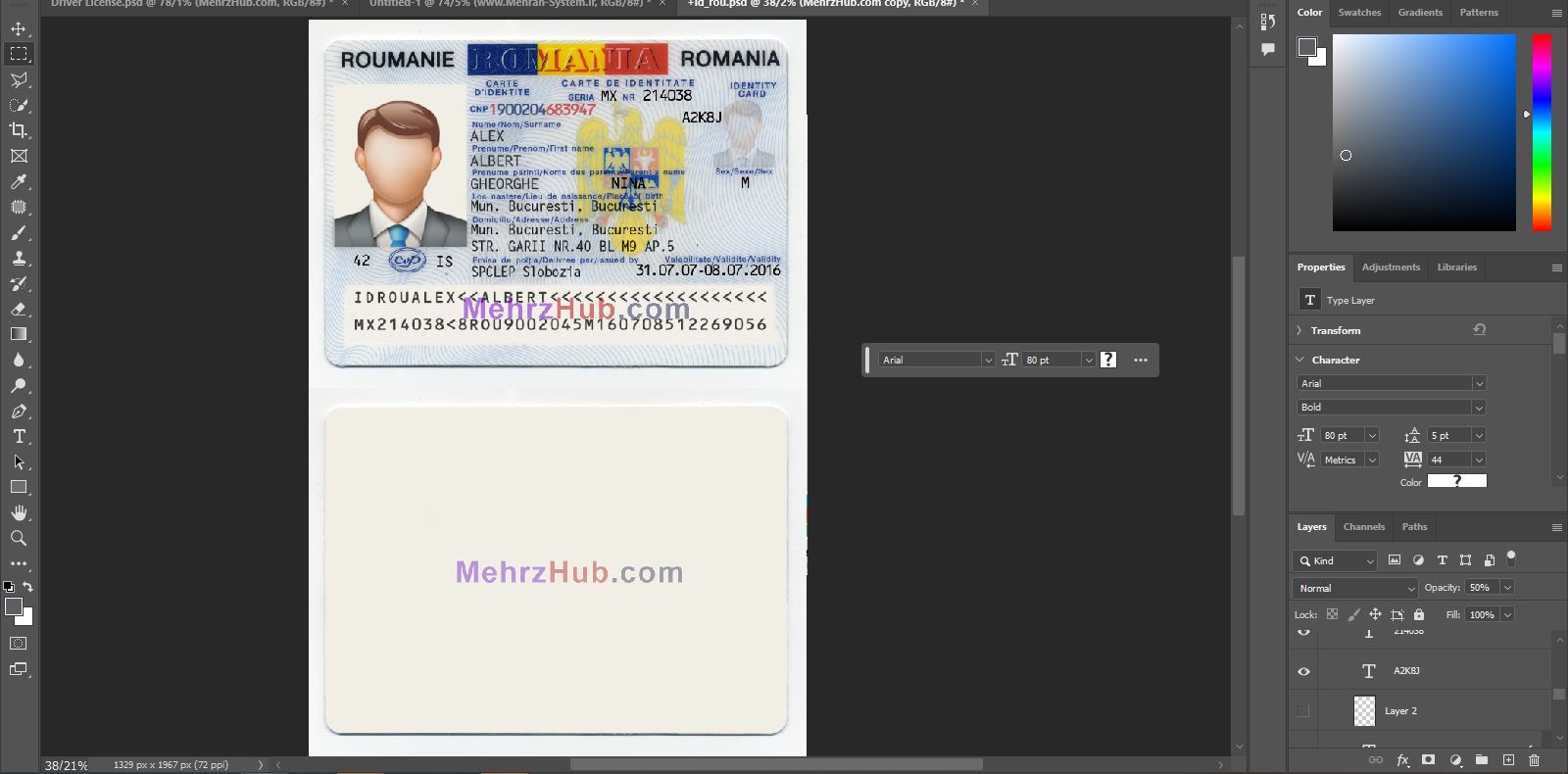Image resolution: width=1568 pixels, height=774 pixels.
Task: Select the Path Selection tool
Action: pos(19,461)
